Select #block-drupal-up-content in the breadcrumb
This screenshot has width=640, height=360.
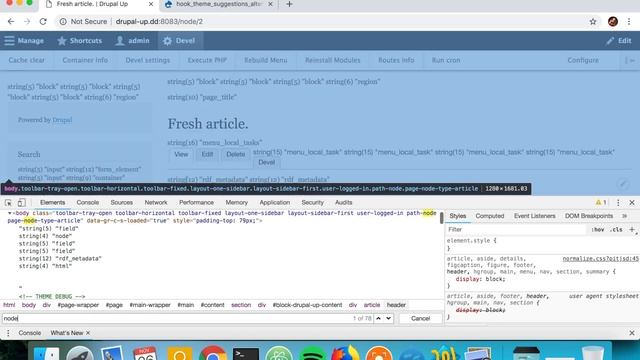coord(307,305)
